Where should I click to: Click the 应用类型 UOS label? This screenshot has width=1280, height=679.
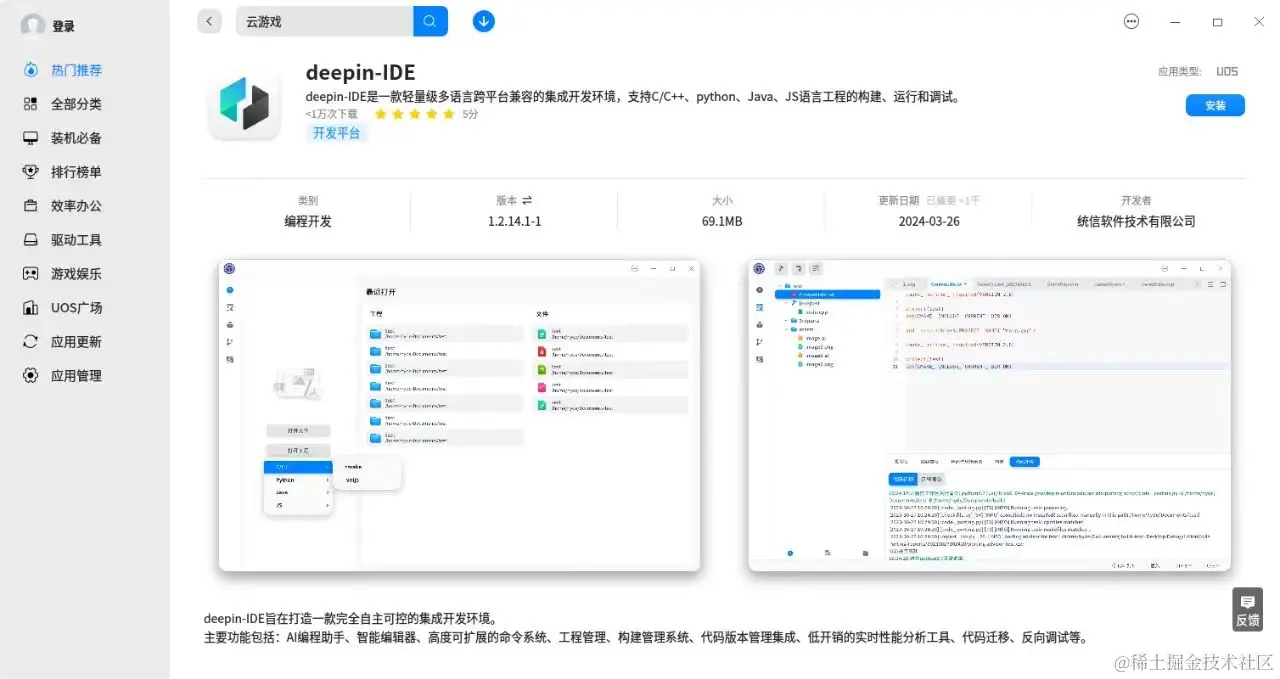click(1198, 71)
